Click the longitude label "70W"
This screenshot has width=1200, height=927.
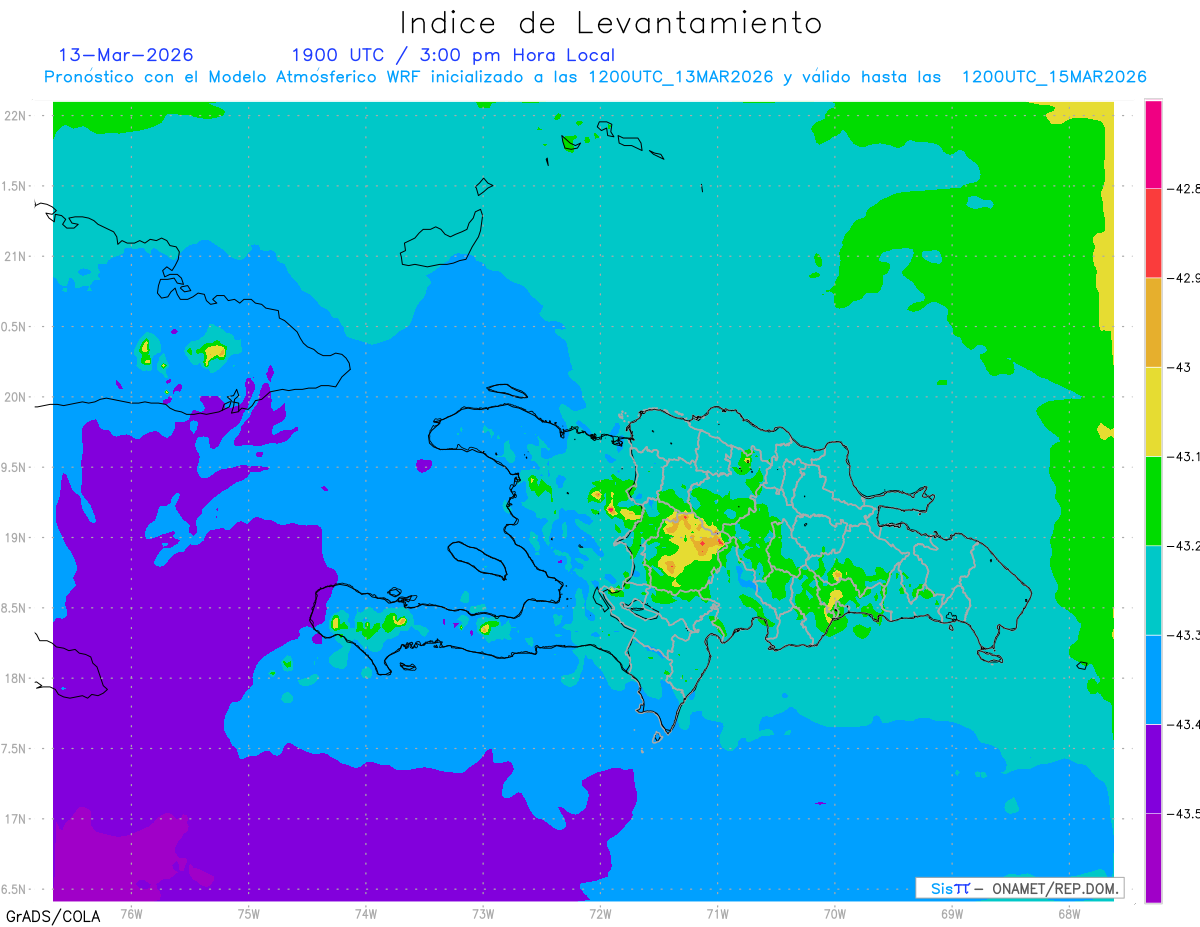(x=834, y=913)
